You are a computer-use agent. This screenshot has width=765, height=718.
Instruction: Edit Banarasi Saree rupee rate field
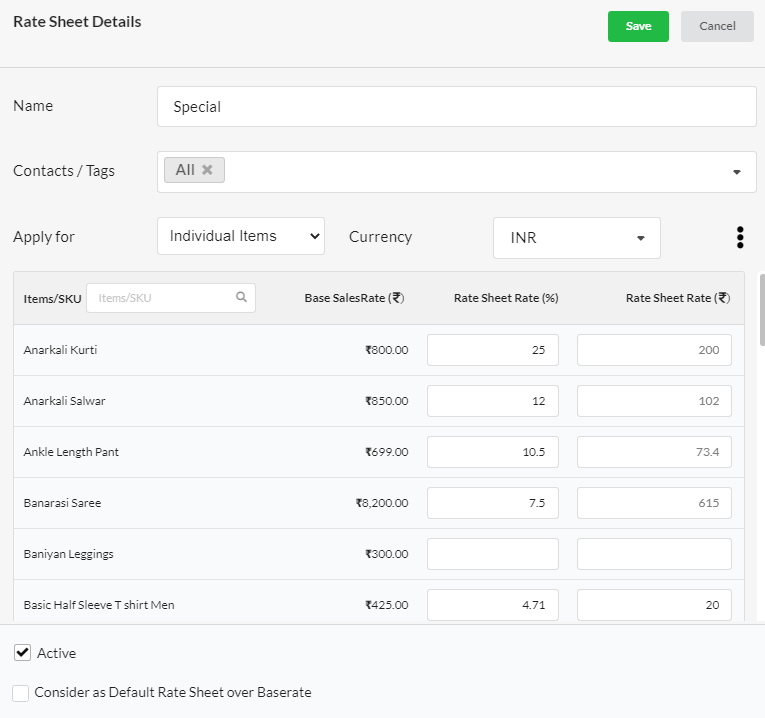pyautogui.click(x=654, y=503)
